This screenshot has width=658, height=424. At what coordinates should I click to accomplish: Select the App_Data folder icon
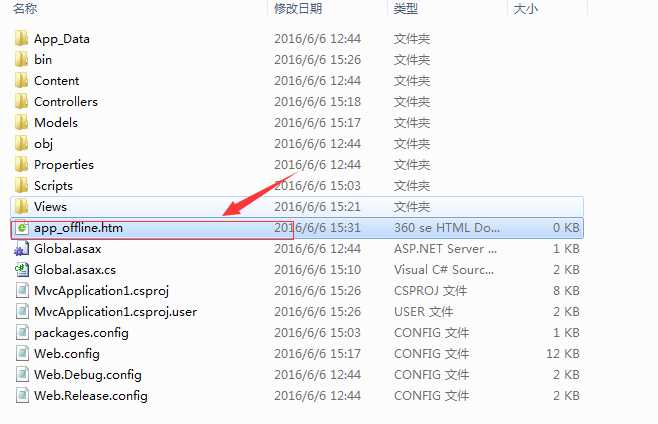(21, 39)
